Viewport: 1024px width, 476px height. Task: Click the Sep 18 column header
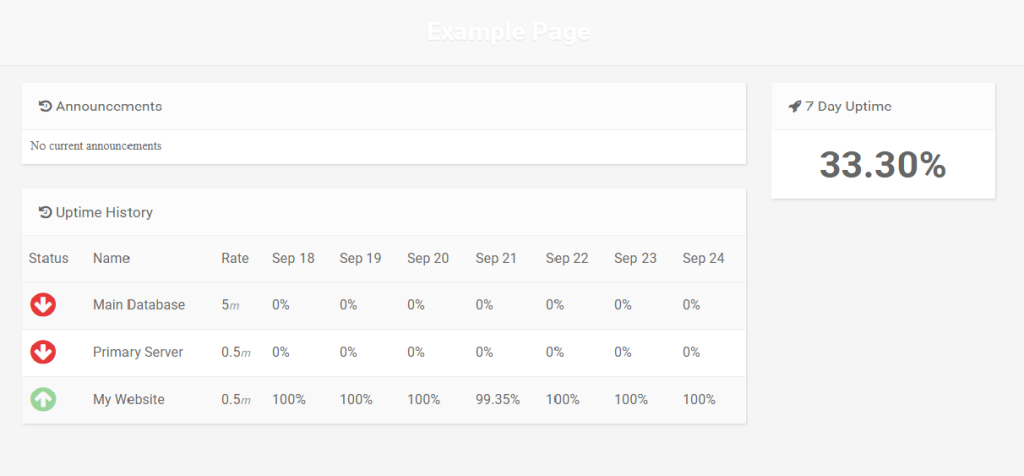[293, 258]
